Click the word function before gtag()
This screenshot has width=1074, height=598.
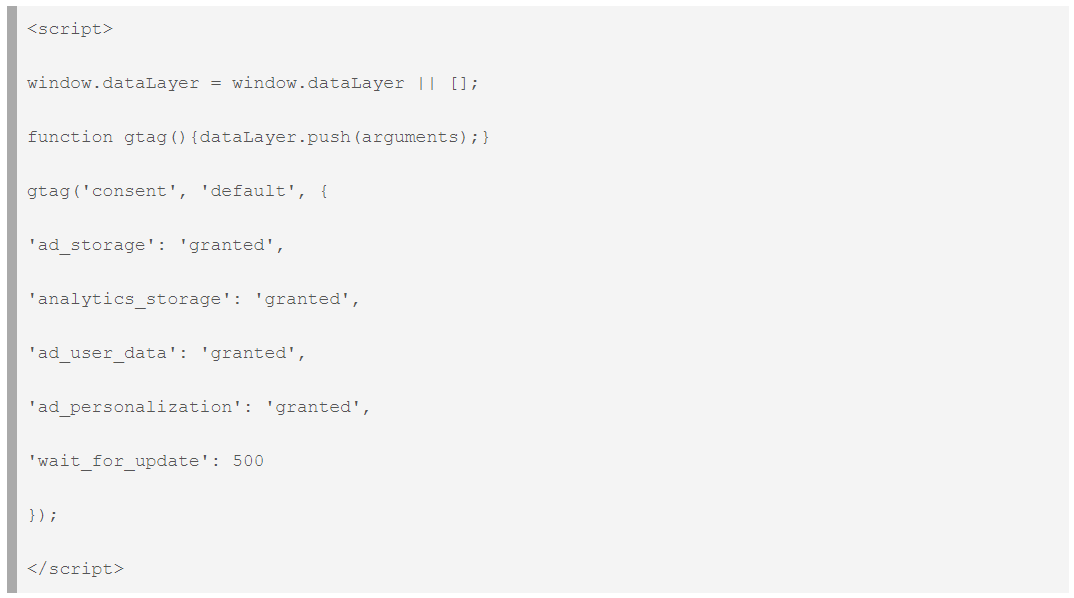[70, 137]
